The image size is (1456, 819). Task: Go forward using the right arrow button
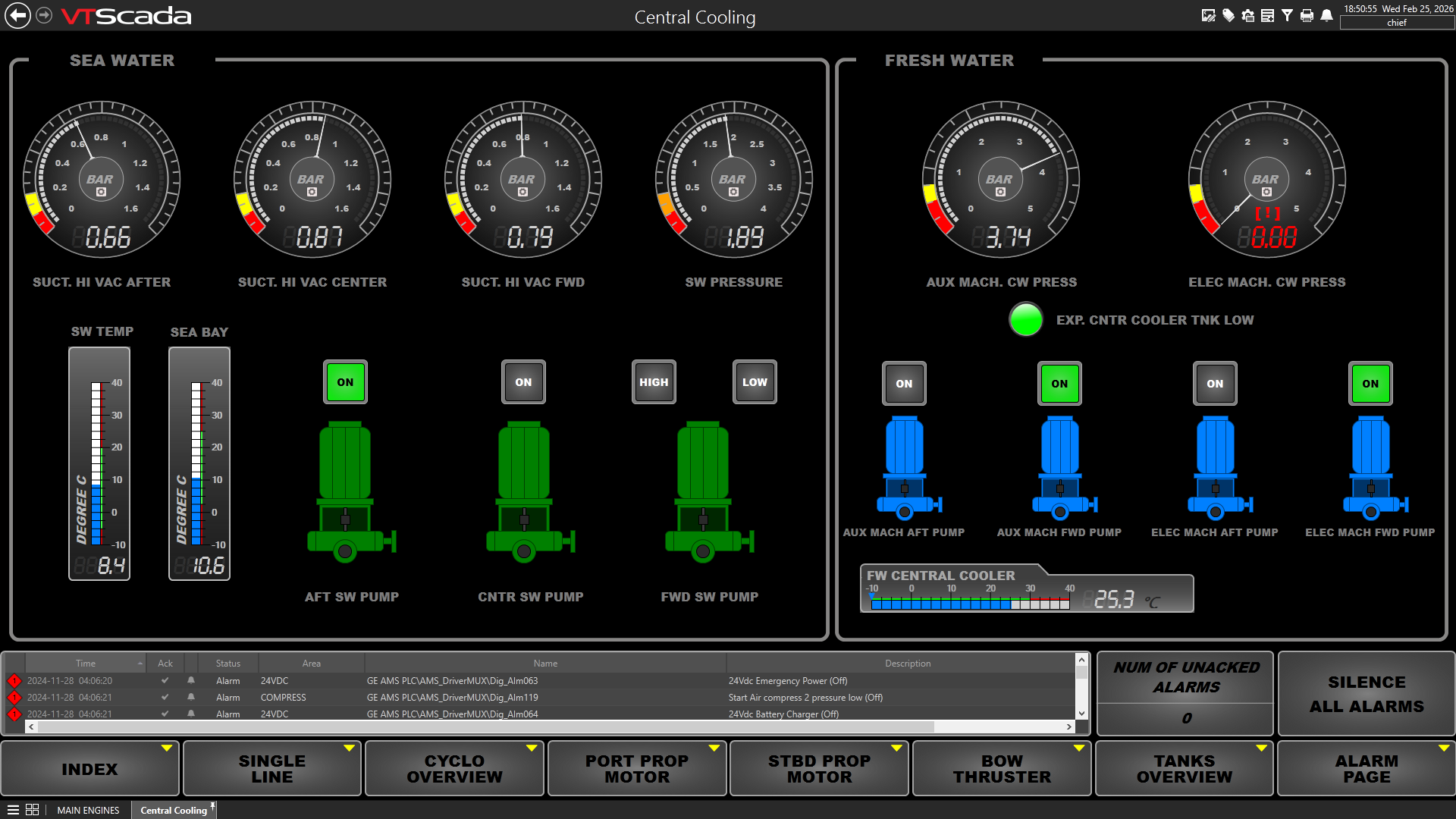click(x=45, y=16)
